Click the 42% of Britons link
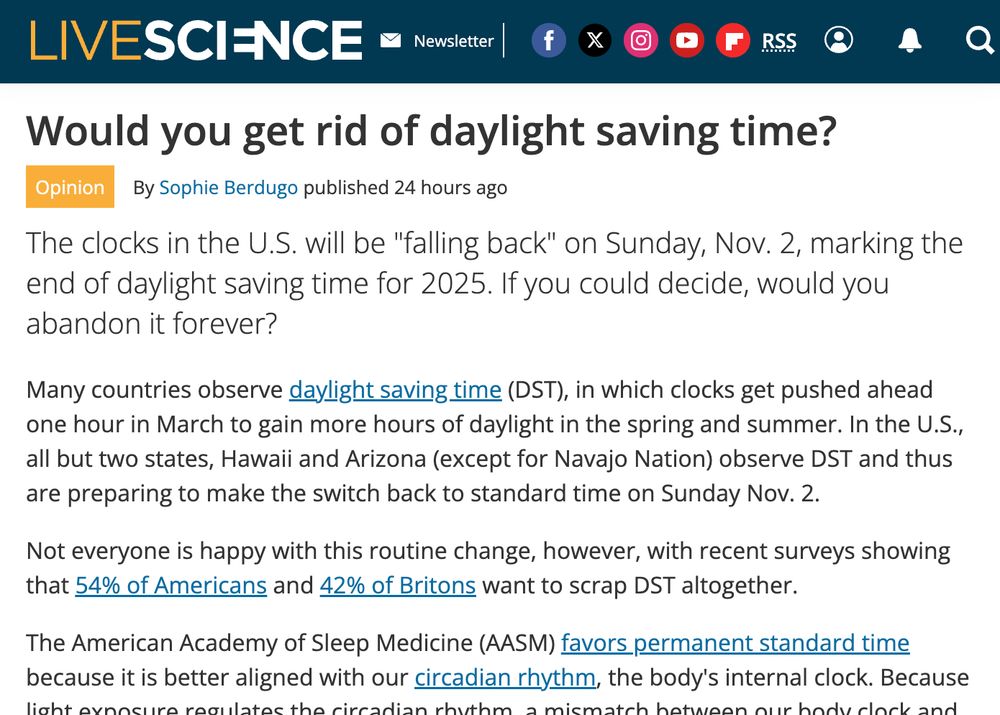The height and width of the screenshot is (715, 1000). pyautogui.click(x=398, y=585)
